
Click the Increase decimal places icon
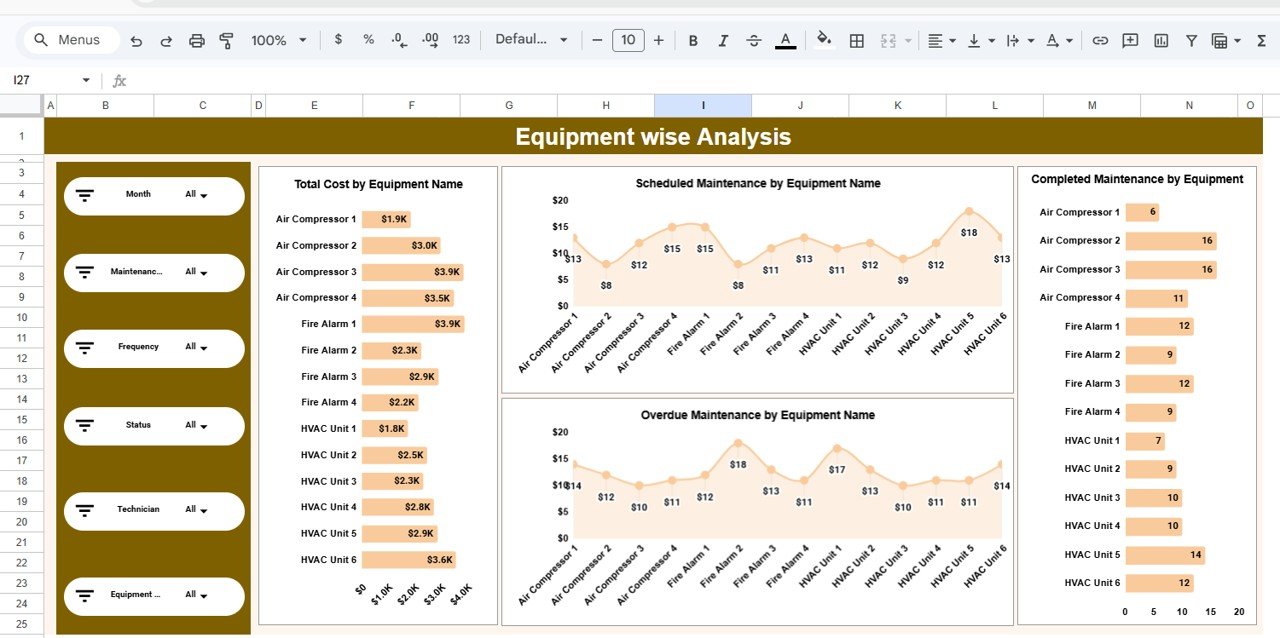[430, 40]
